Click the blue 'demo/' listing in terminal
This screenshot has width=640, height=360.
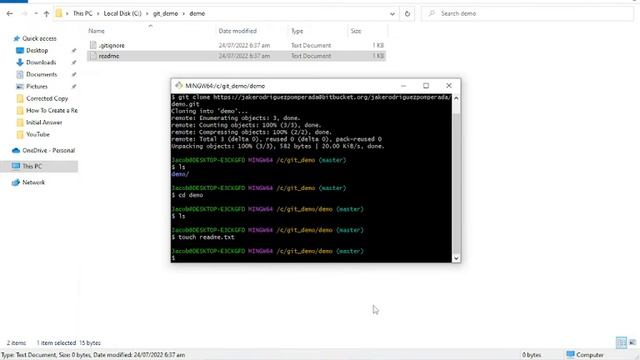point(180,174)
